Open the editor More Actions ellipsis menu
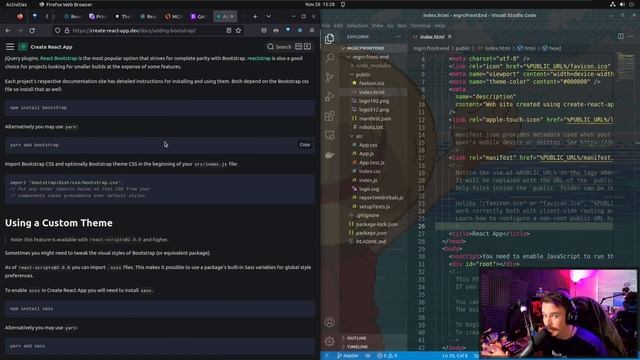The width and height of the screenshot is (640, 360). tap(631, 36)
